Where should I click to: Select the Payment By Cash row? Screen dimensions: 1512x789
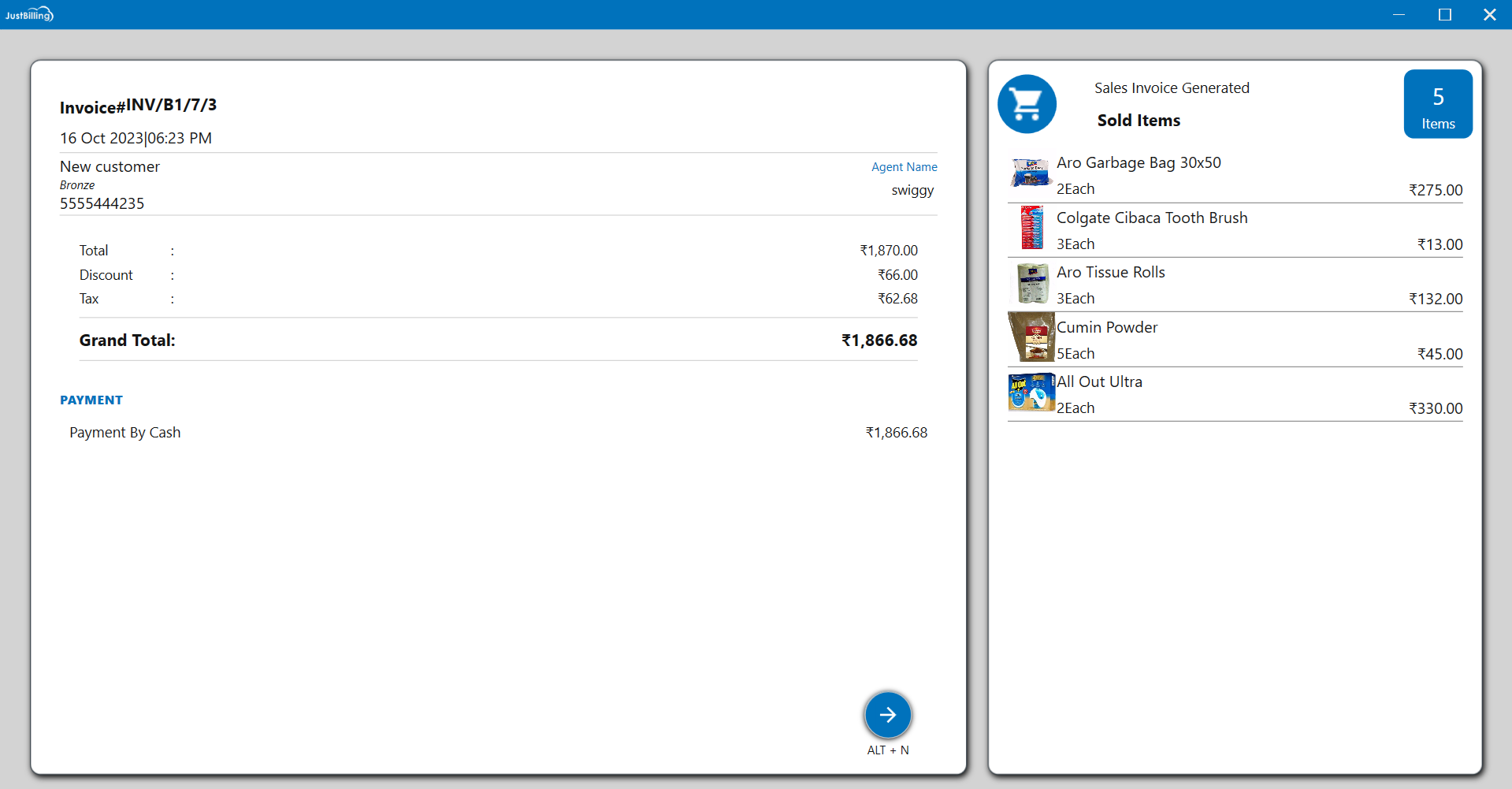click(x=125, y=433)
